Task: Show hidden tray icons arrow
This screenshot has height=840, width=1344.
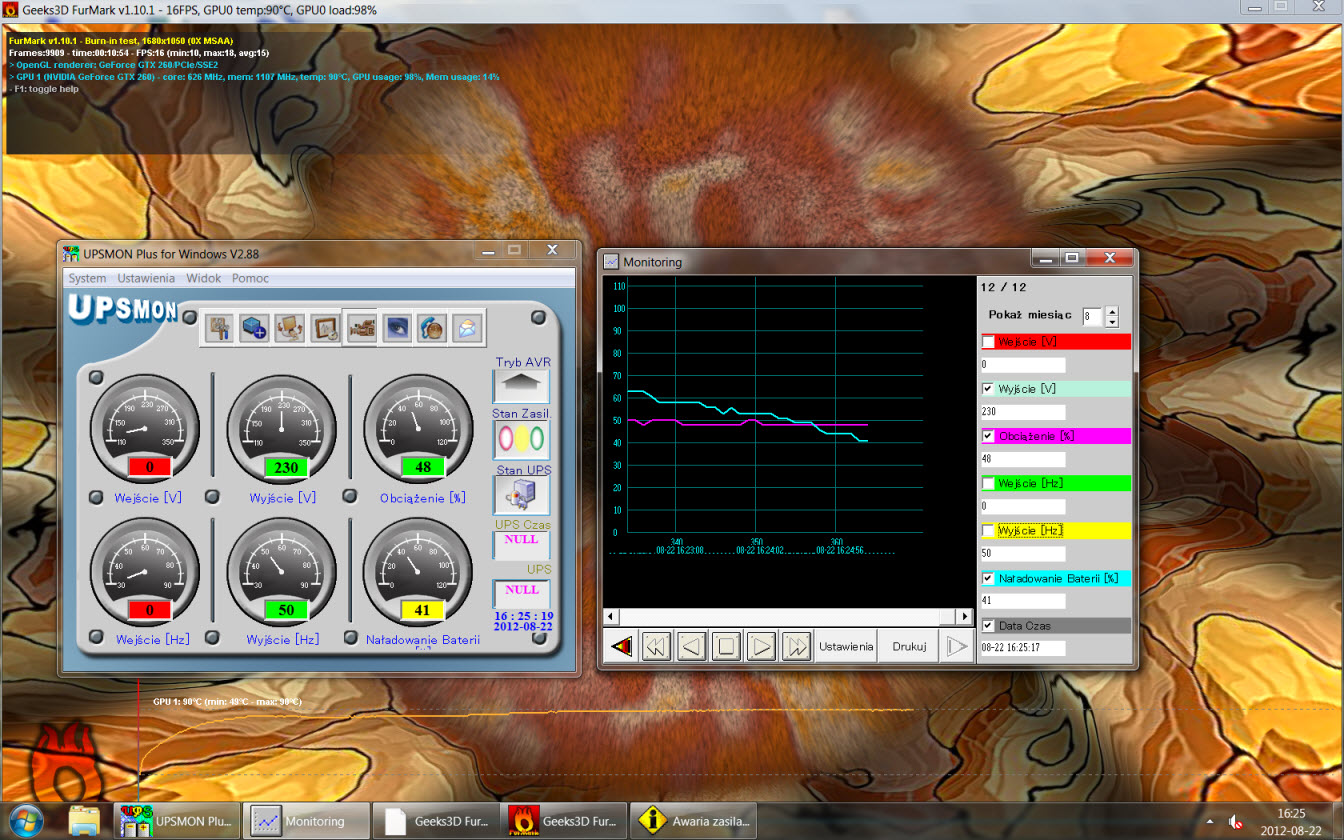Action: coord(1210,821)
